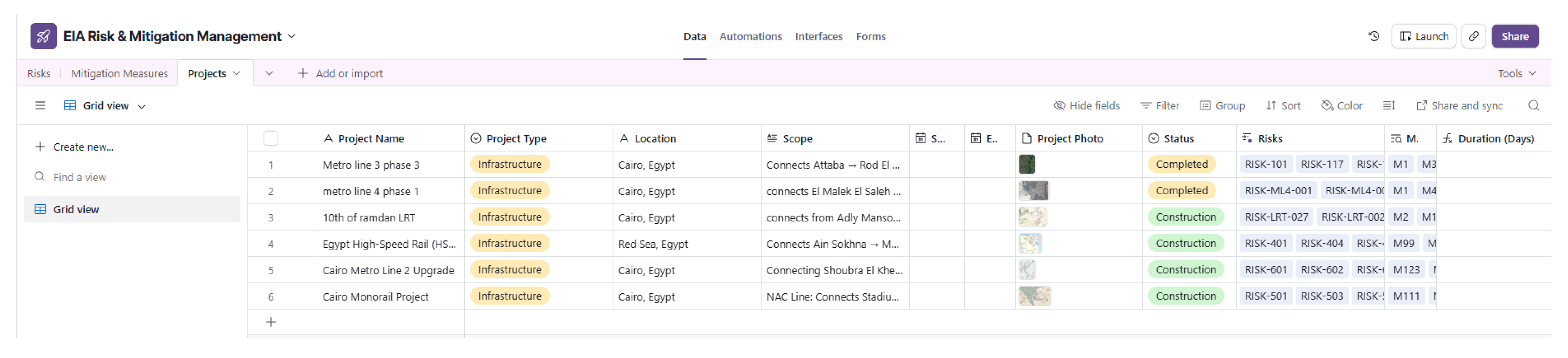Screen dimensions: 1568x358
Task: Toggle the views sidebar hamburger icon
Action: click(x=40, y=106)
